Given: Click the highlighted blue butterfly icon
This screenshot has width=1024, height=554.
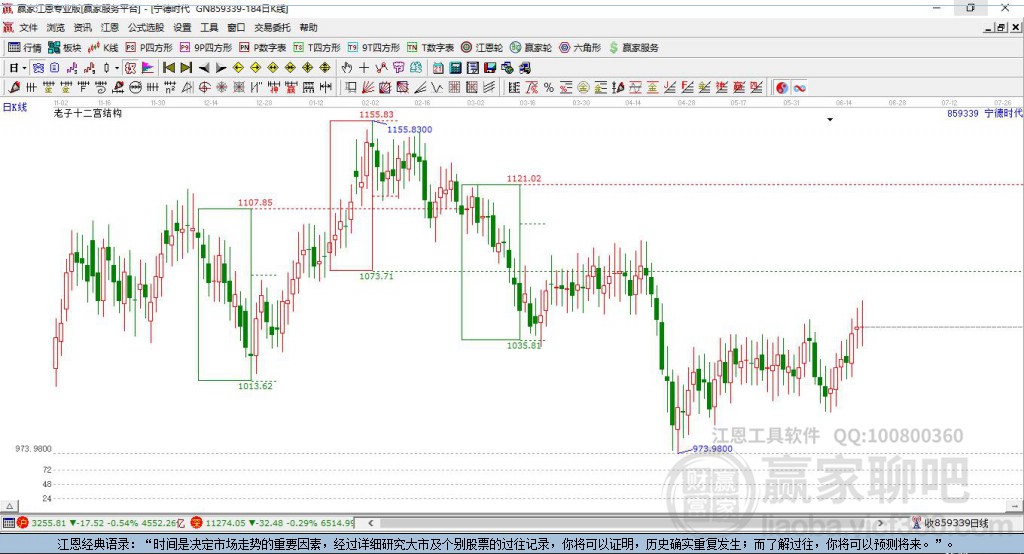Looking at the screenshot, I should [38, 68].
